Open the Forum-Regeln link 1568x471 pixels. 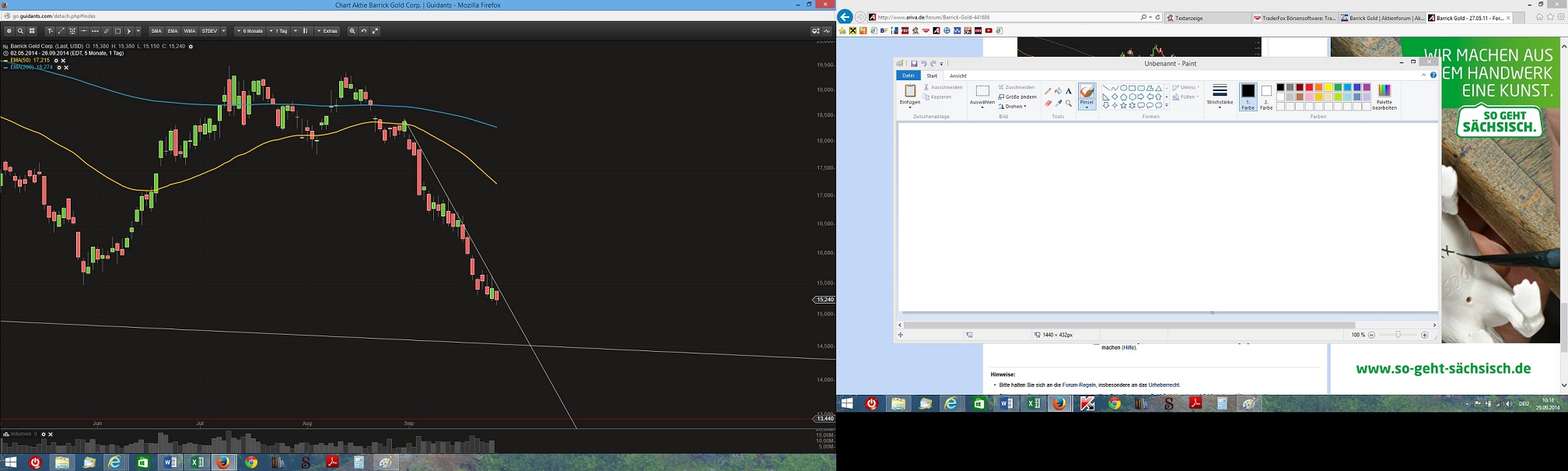click(x=1079, y=385)
